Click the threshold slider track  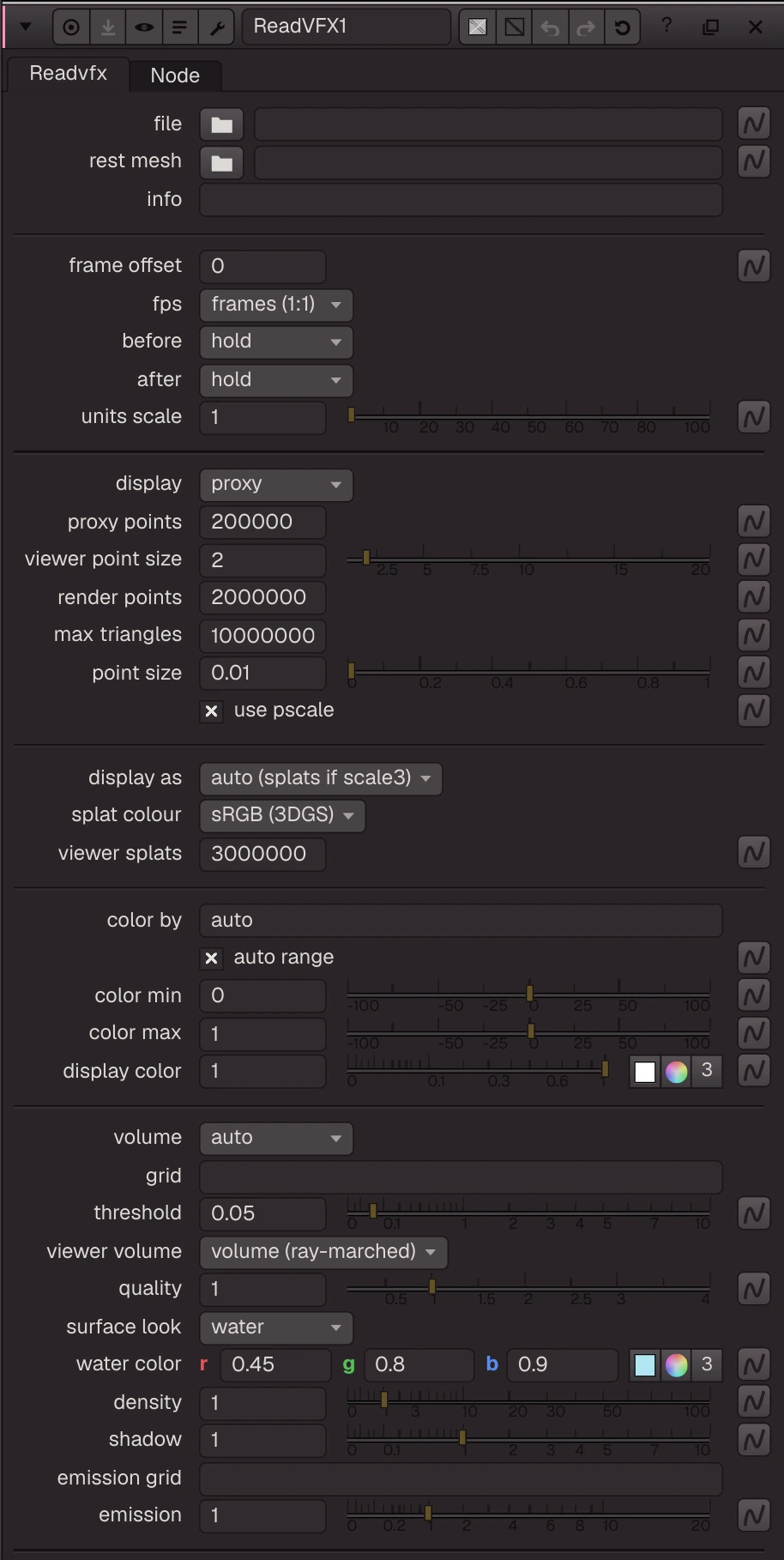point(529,1212)
